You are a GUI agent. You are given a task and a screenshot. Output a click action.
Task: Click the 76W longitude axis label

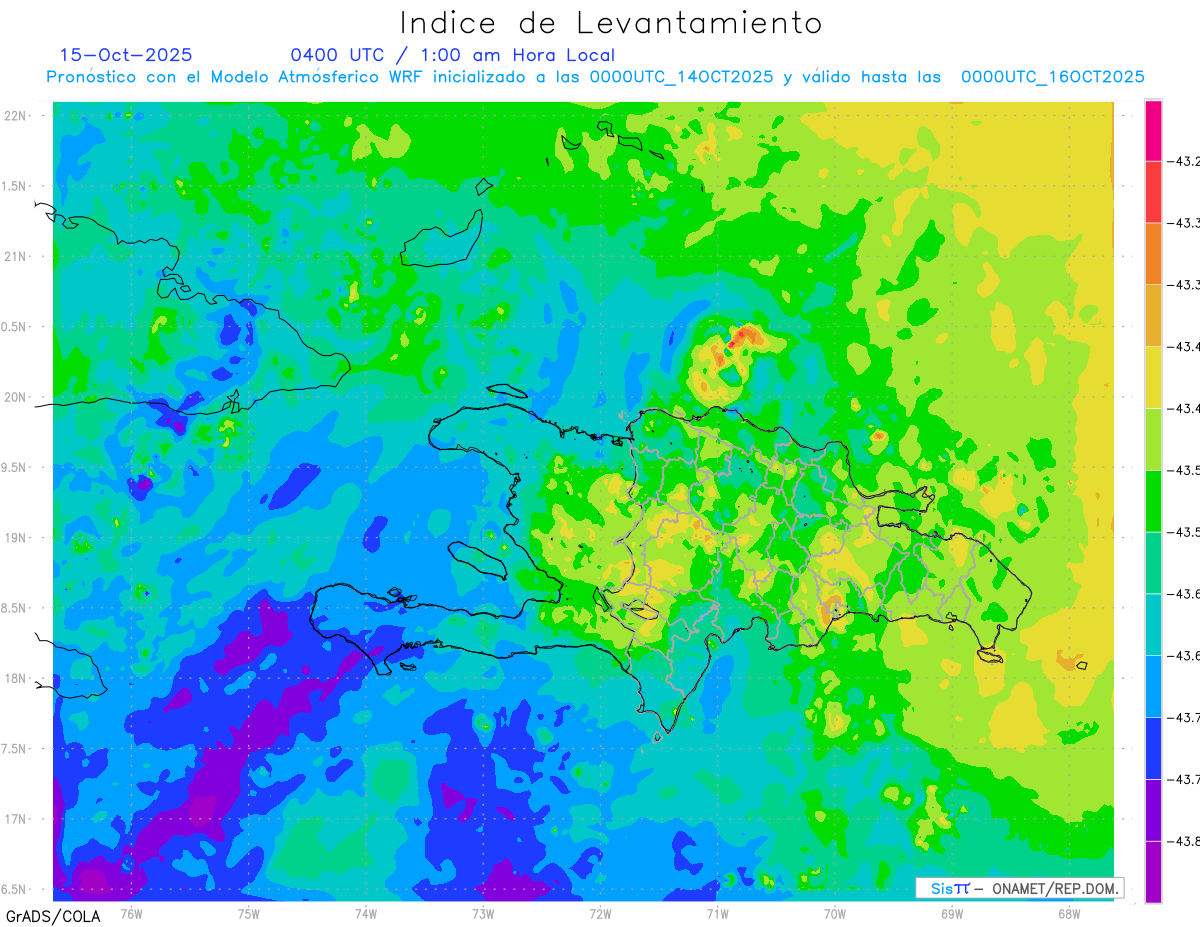(x=131, y=913)
